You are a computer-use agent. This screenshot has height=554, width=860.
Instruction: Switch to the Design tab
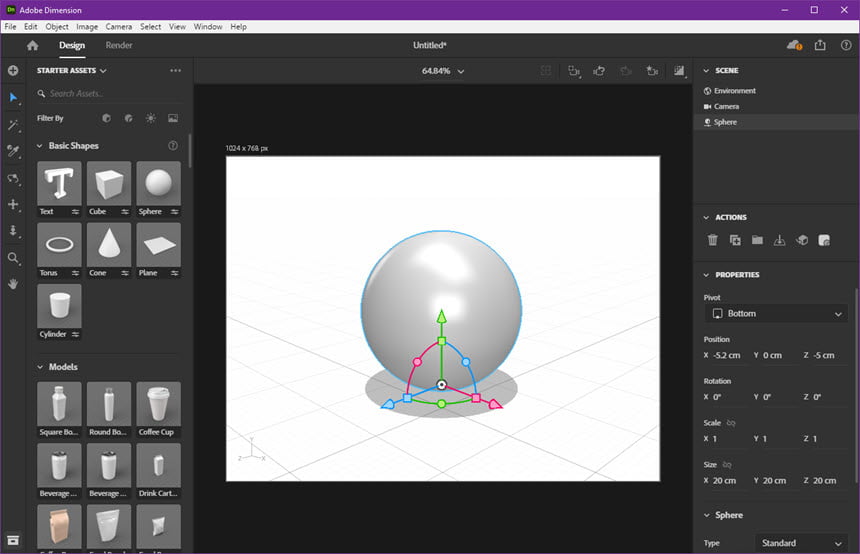point(72,46)
